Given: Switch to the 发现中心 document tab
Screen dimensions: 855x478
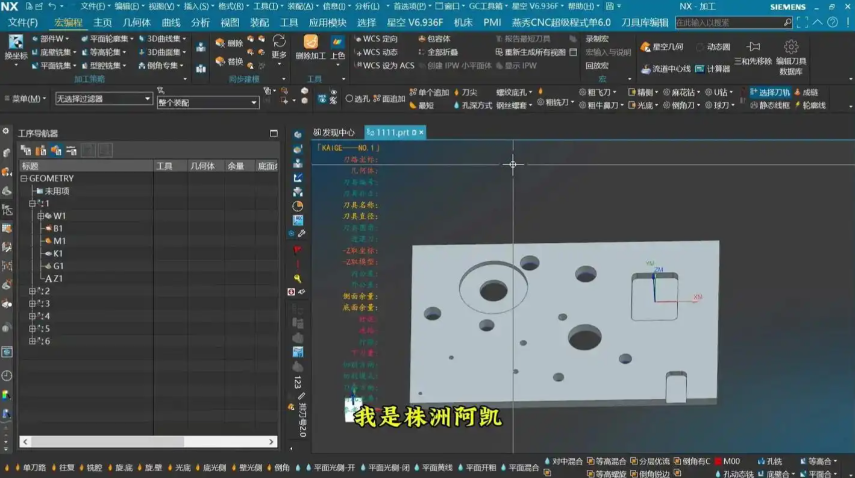Looking at the screenshot, I should [x=334, y=132].
